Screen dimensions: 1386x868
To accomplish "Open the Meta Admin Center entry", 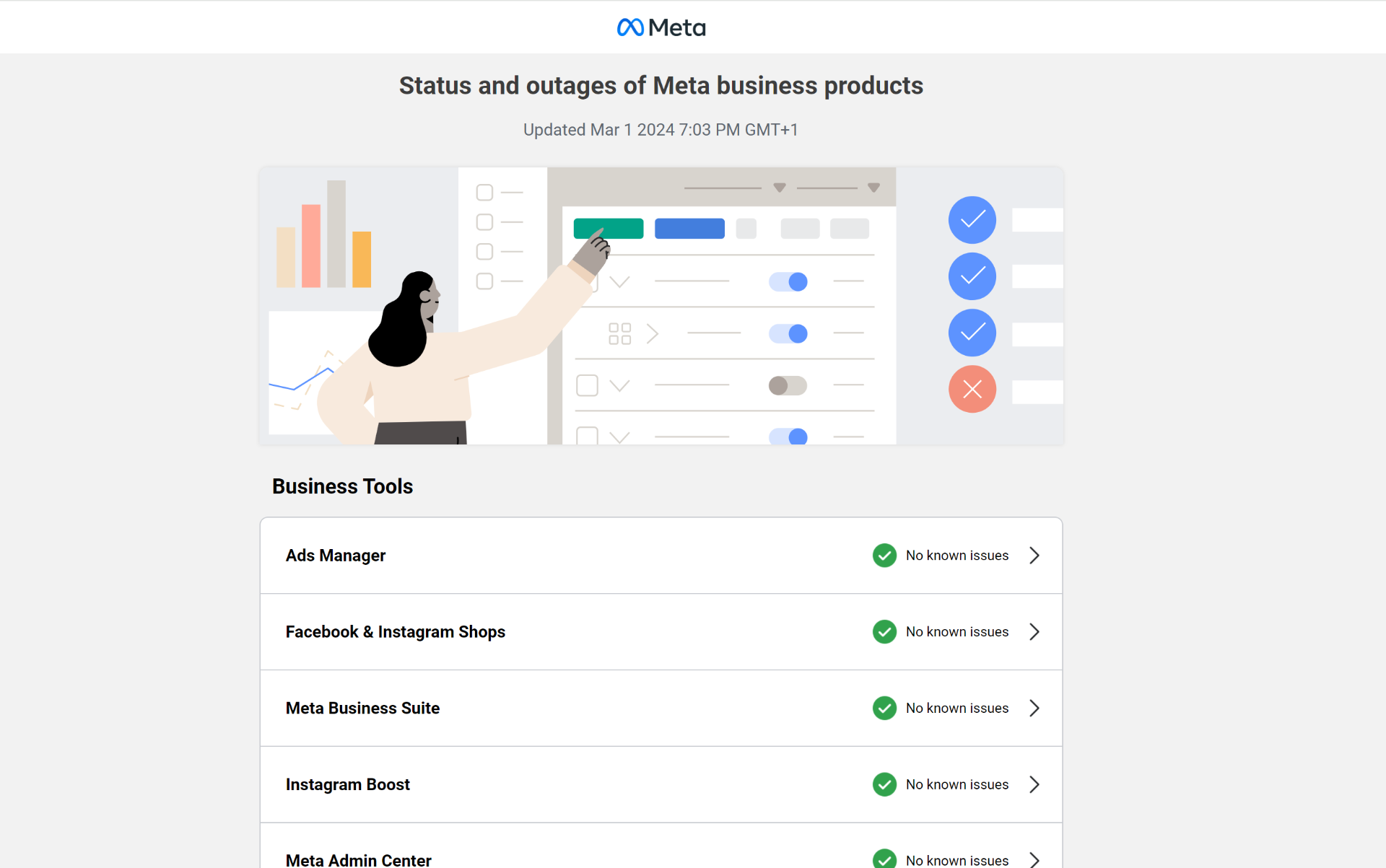I will pyautogui.click(x=661, y=846).
